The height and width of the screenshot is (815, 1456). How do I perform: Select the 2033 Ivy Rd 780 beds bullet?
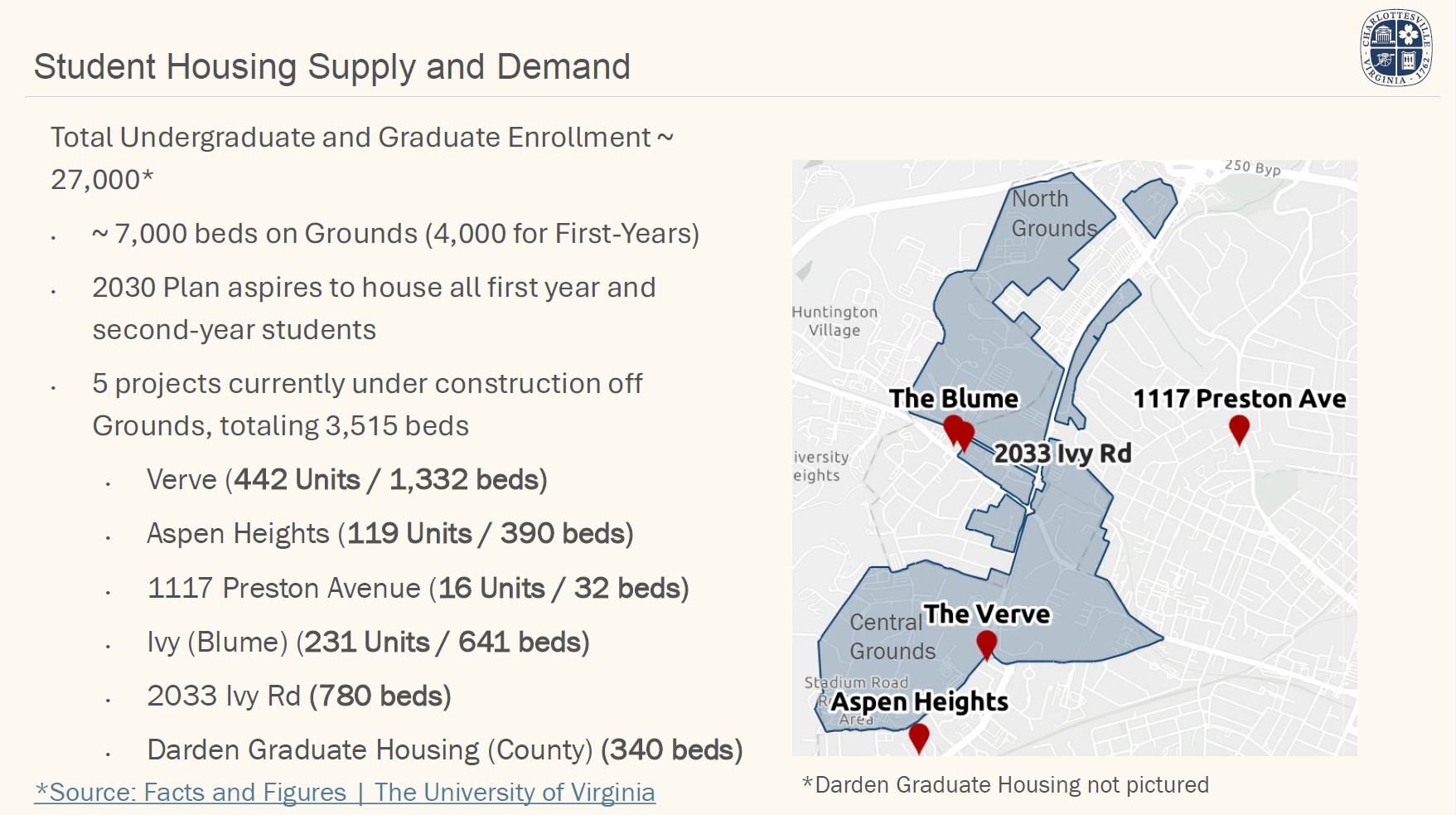click(x=298, y=696)
